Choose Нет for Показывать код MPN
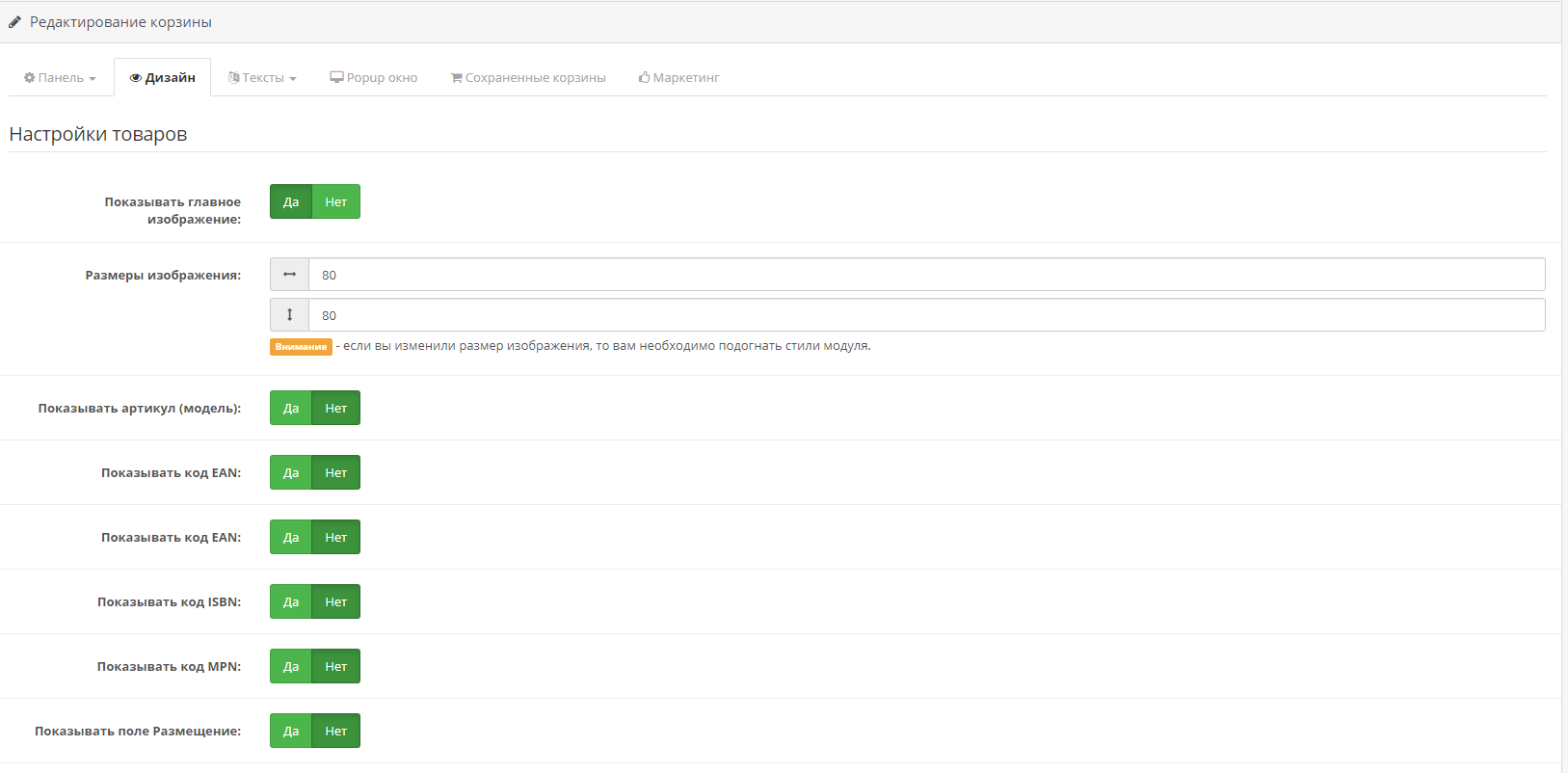The image size is (1568, 773). click(335, 667)
